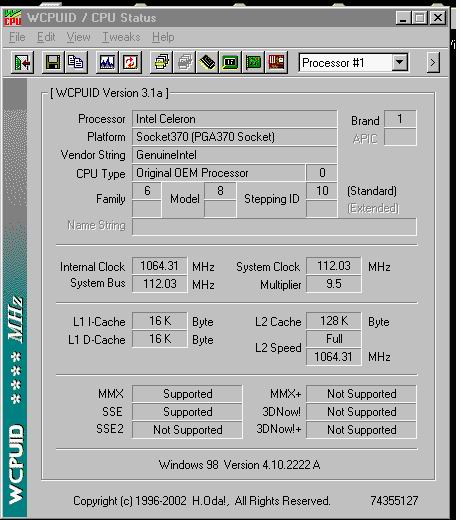The image size is (460, 520).
Task: Click the Family value 6
Action: pos(147,191)
